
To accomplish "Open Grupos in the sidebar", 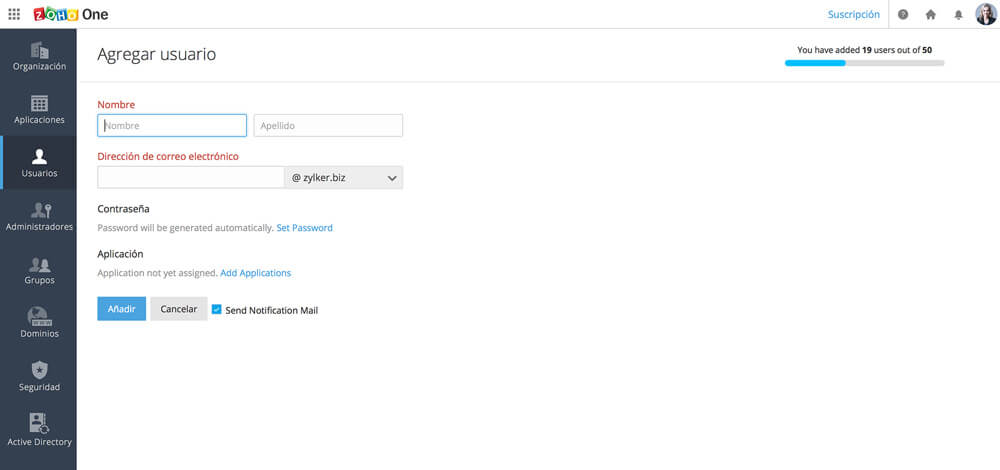I will coord(39,271).
